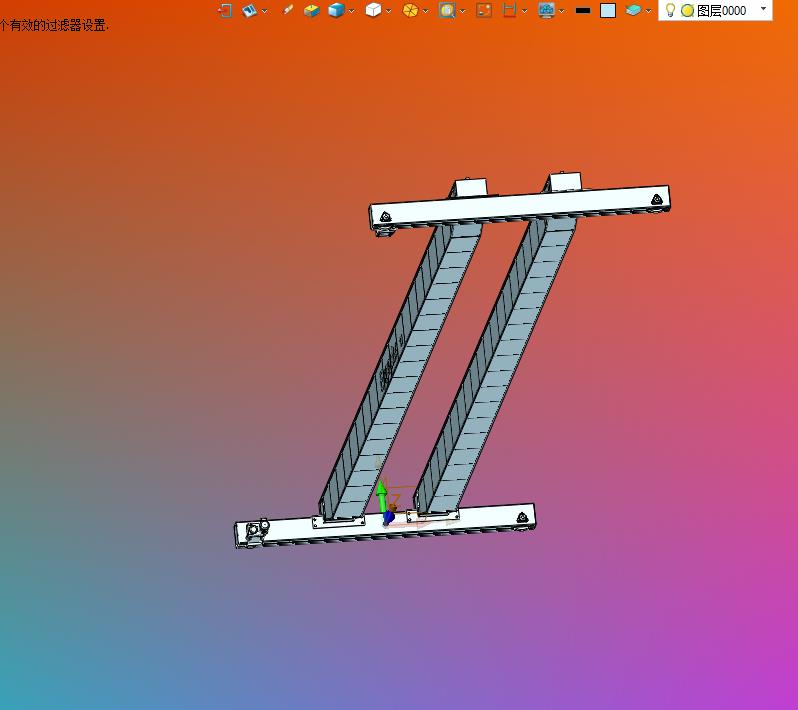Click the red measure bracket icon
798x710 pixels.
(x=509, y=10)
